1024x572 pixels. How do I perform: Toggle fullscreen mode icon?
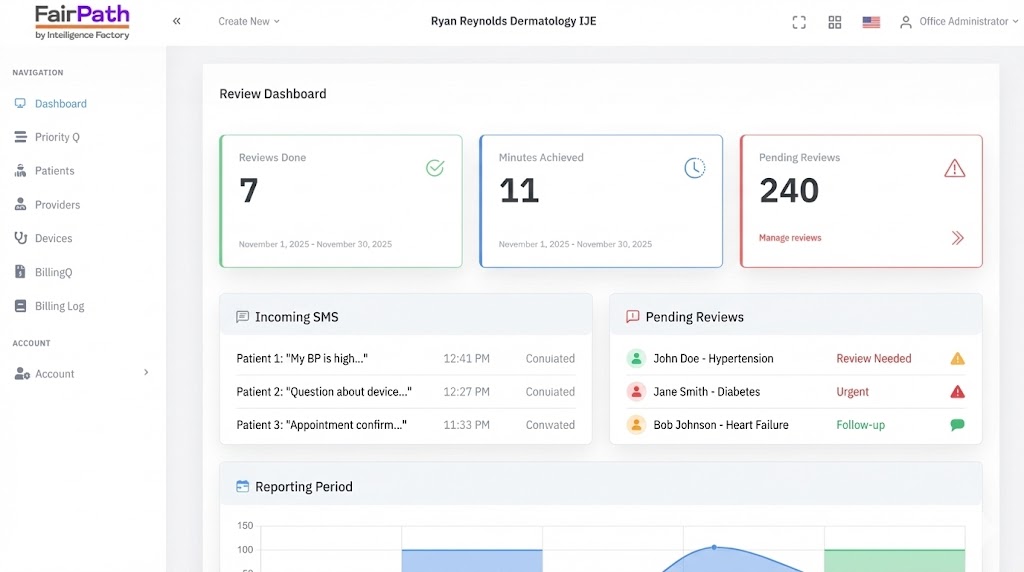[x=799, y=22]
